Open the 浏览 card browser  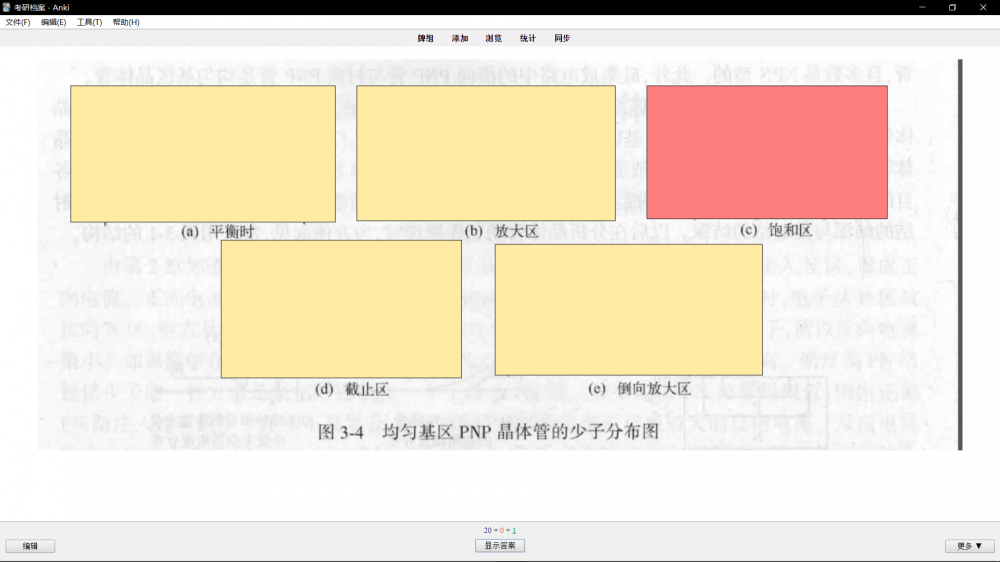[x=494, y=38]
